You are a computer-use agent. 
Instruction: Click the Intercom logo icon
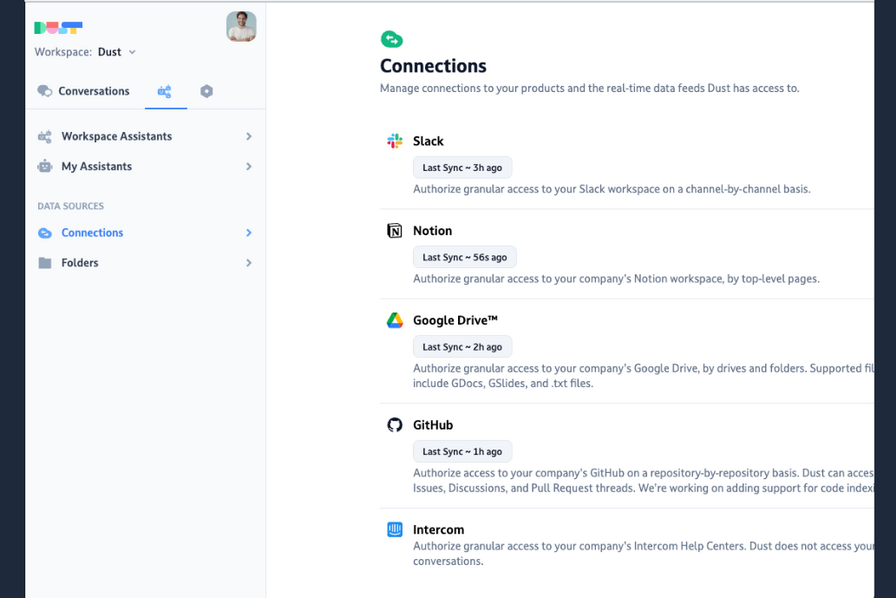pos(395,530)
